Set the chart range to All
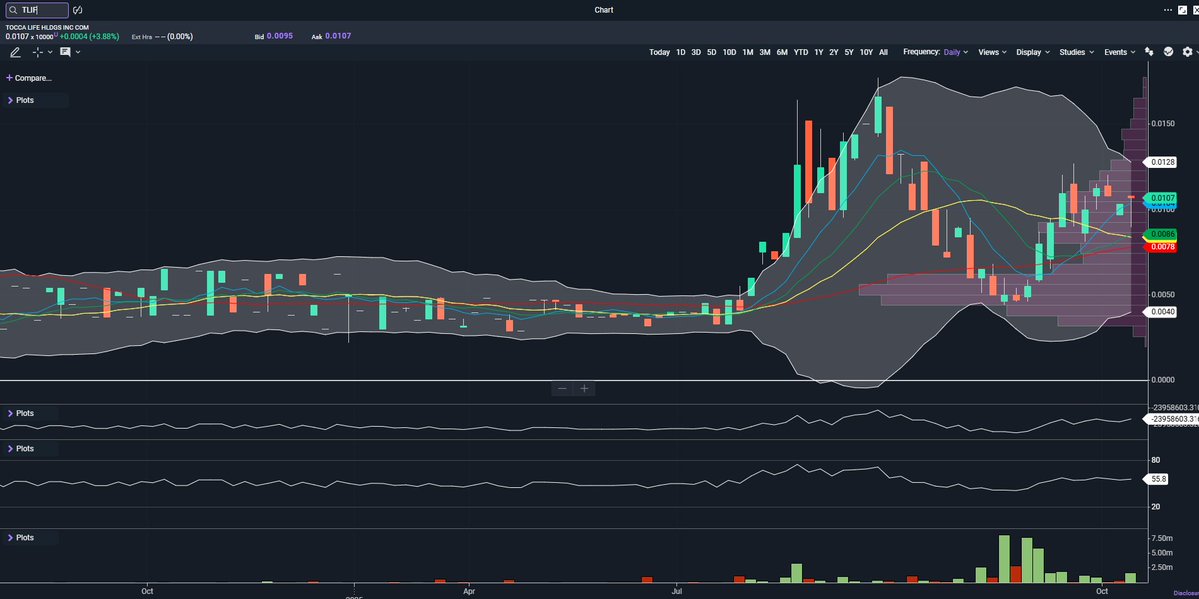The width and height of the screenshot is (1199, 599). click(x=883, y=52)
